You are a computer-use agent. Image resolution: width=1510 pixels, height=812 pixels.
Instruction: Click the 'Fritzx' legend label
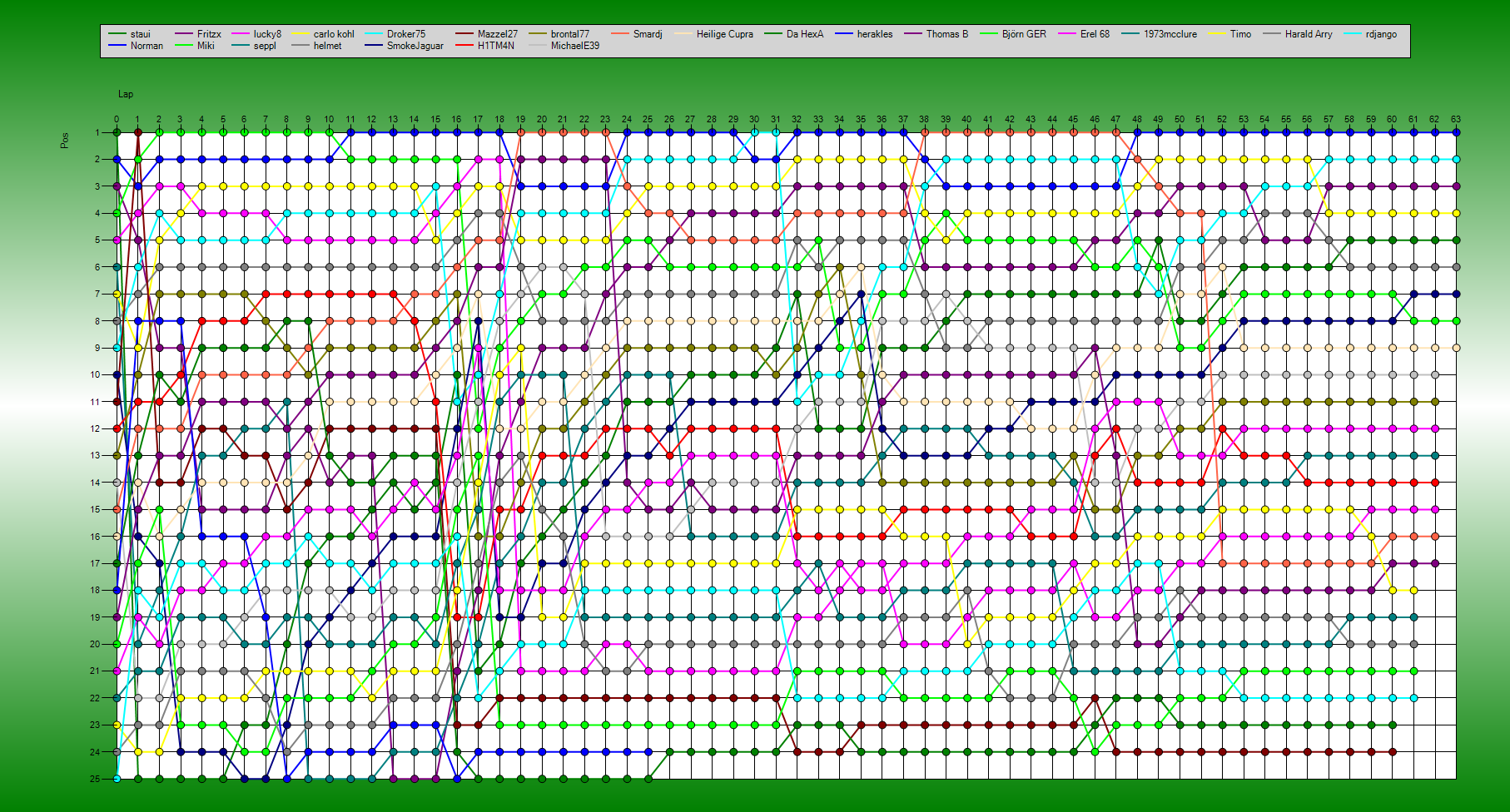pos(209,34)
